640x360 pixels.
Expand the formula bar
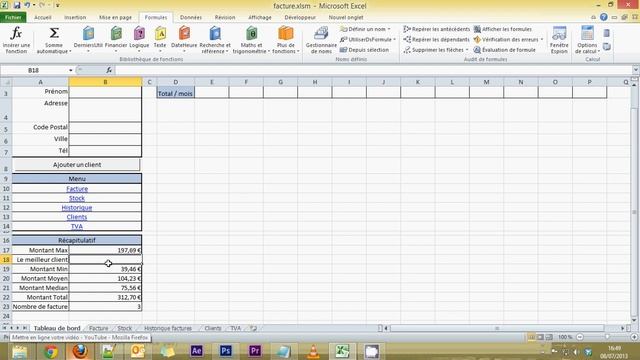[636, 70]
